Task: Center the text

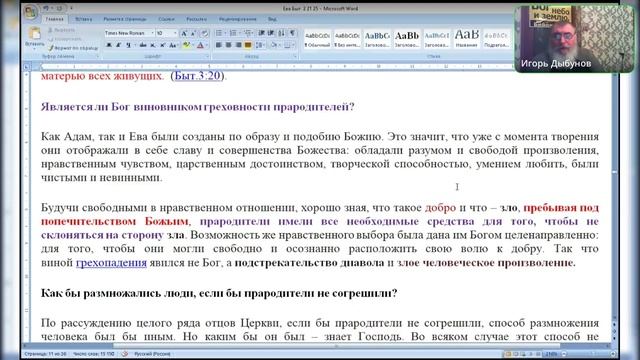Action: [x=229, y=45]
